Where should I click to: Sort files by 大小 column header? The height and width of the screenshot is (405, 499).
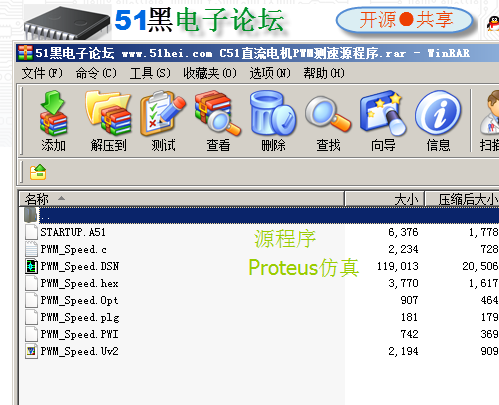click(x=384, y=199)
